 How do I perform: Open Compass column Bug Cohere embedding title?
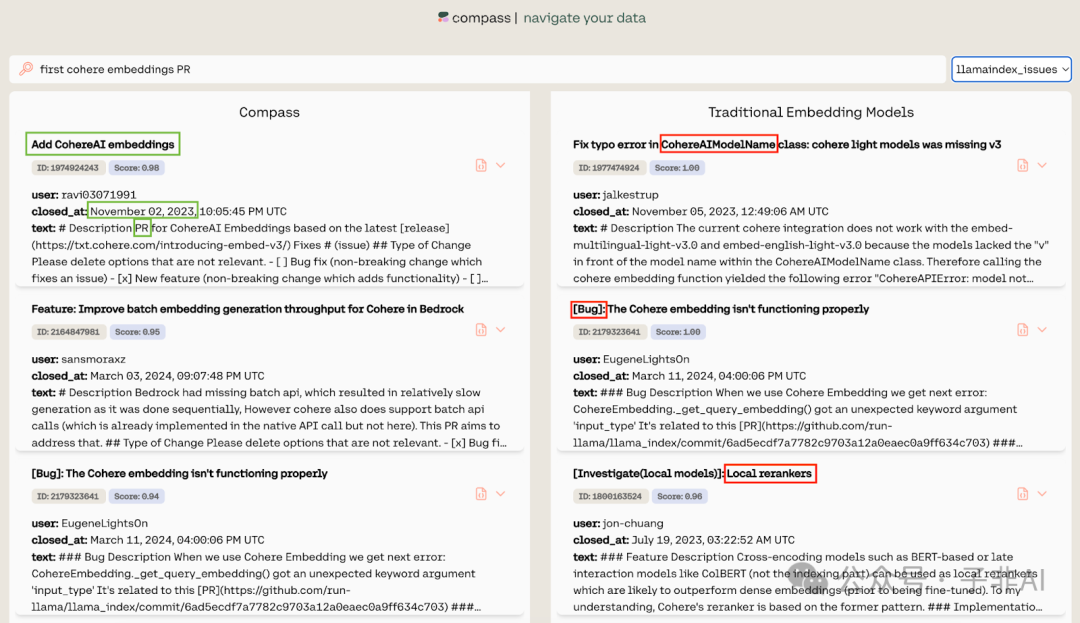[x=179, y=473]
